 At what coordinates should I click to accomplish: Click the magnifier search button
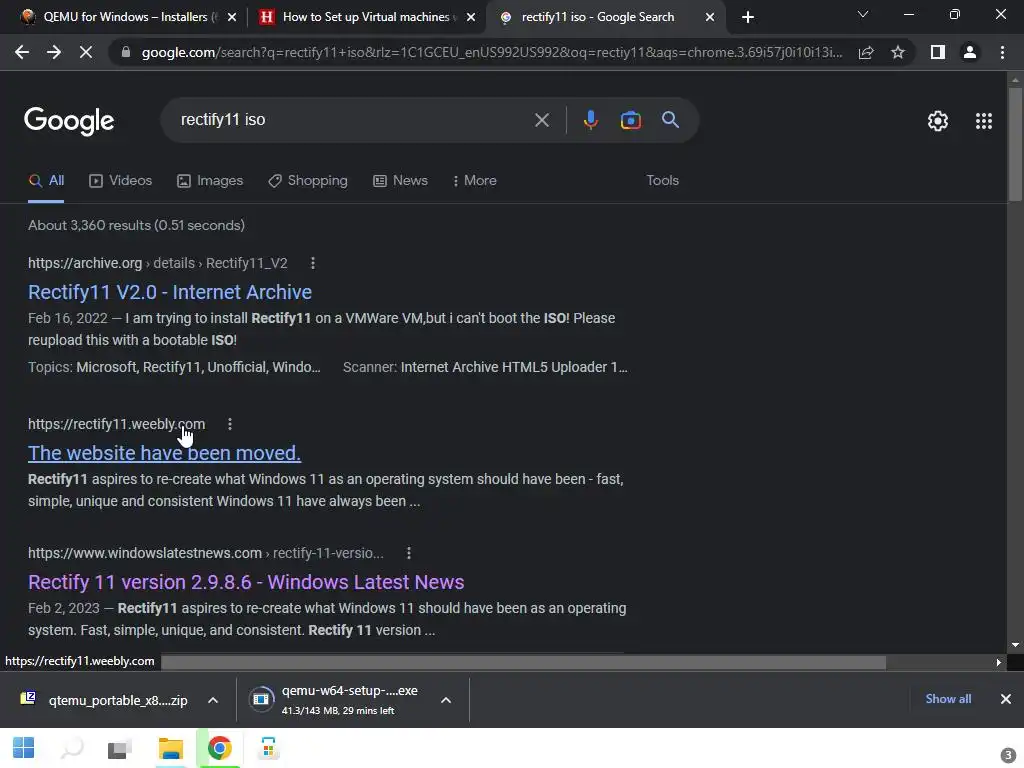670,120
